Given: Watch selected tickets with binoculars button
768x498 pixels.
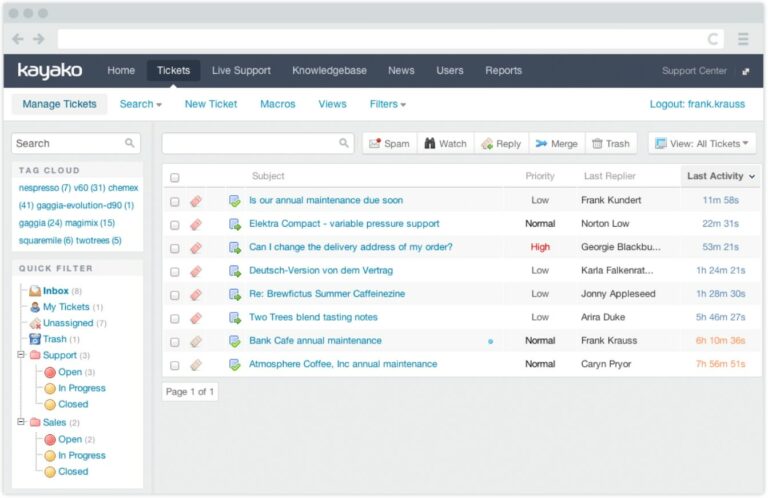Looking at the screenshot, I should click(445, 143).
